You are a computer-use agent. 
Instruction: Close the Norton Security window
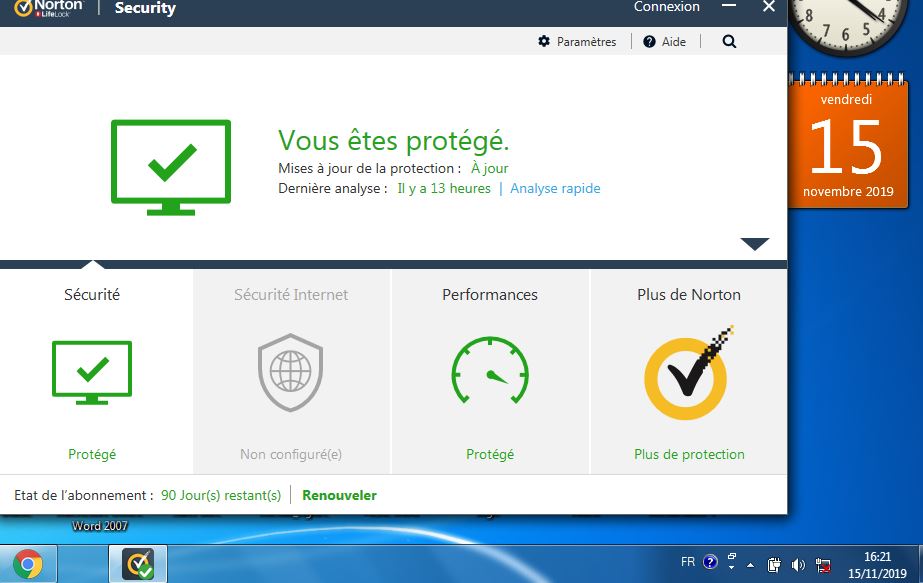tap(769, 6)
